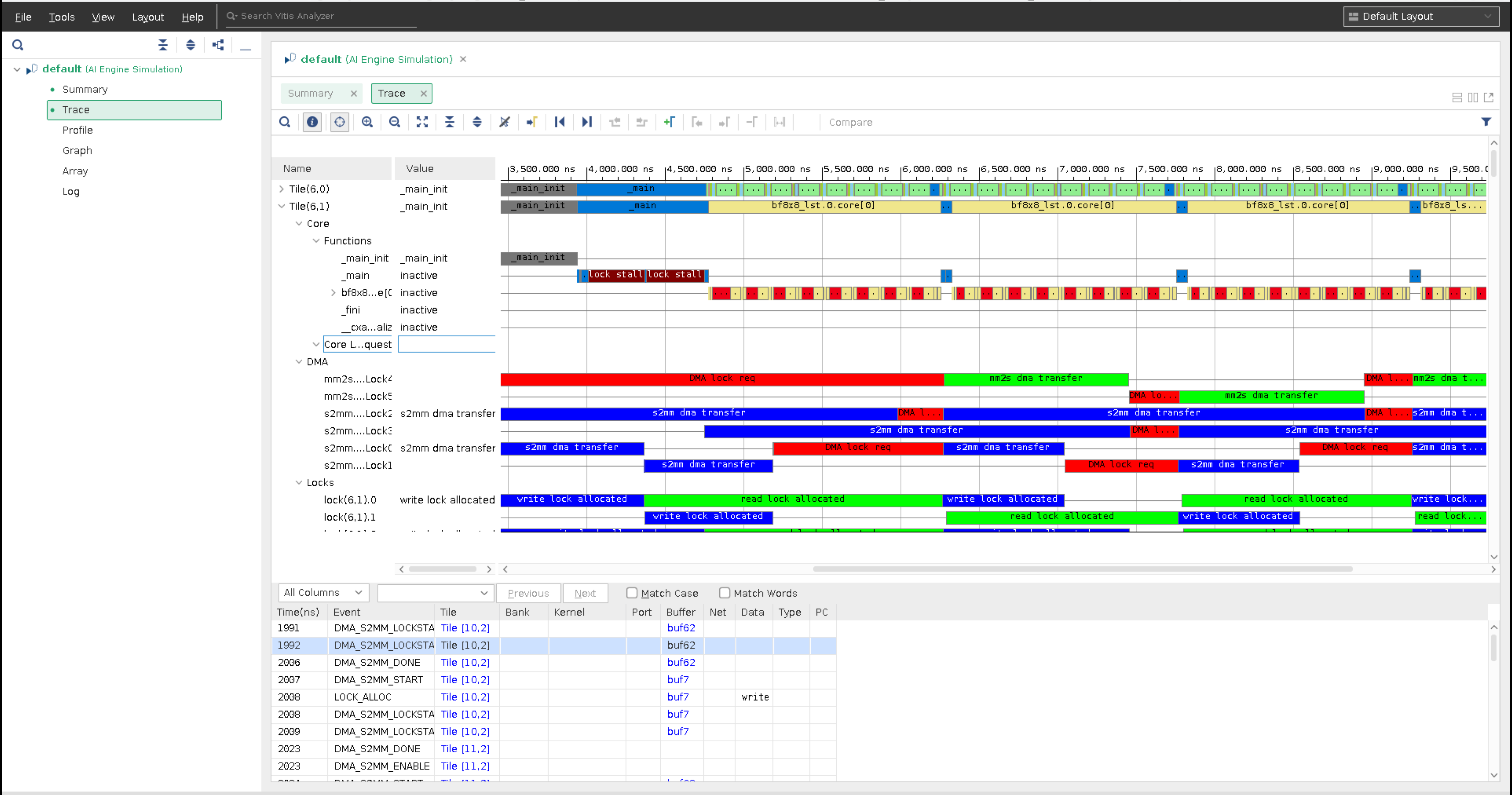The image size is (1512, 795).
Task: Focus the Search Vitis Analyzer field
Action: pos(322,17)
